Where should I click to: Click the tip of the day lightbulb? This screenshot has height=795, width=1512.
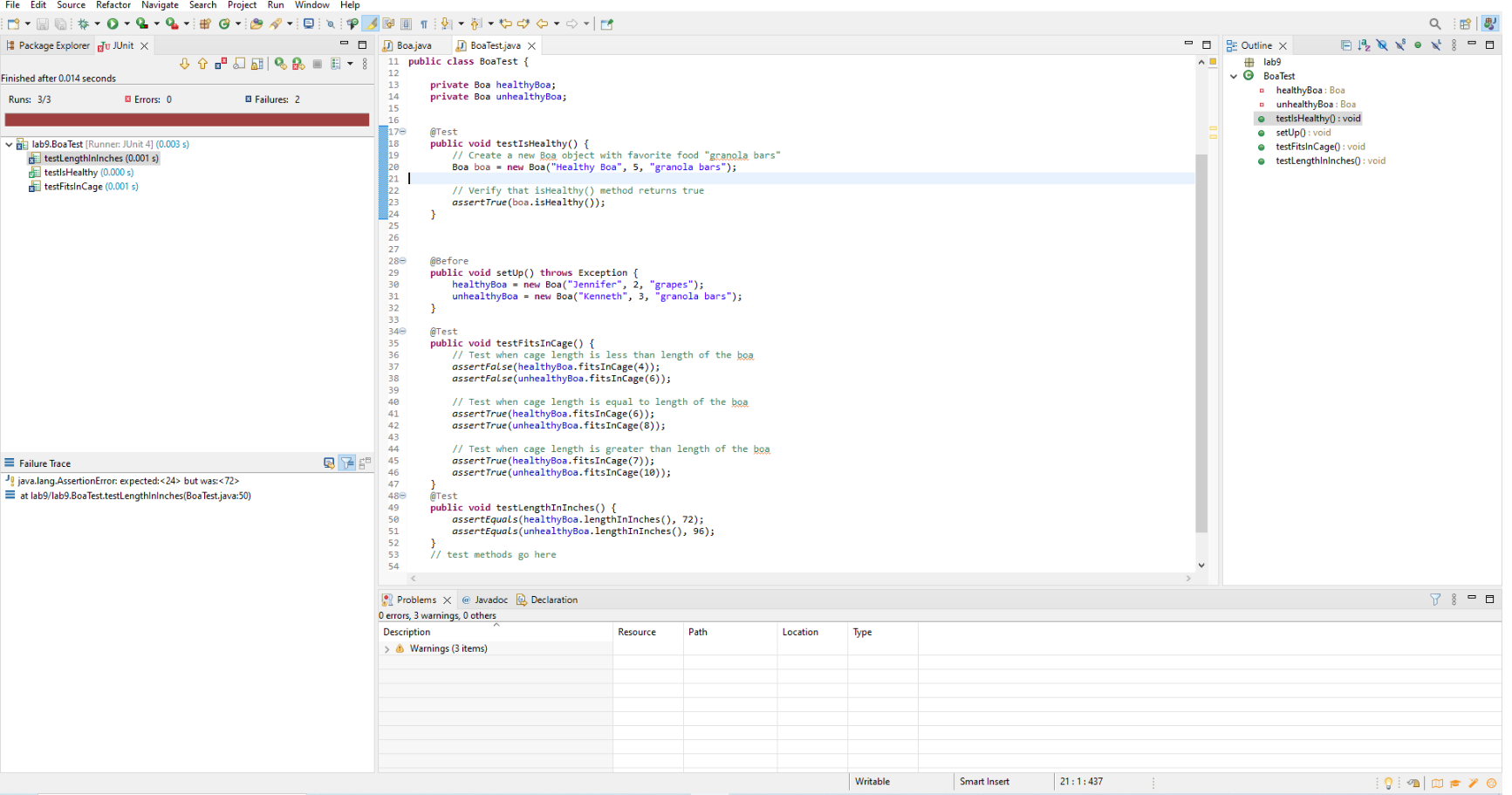tap(1388, 783)
